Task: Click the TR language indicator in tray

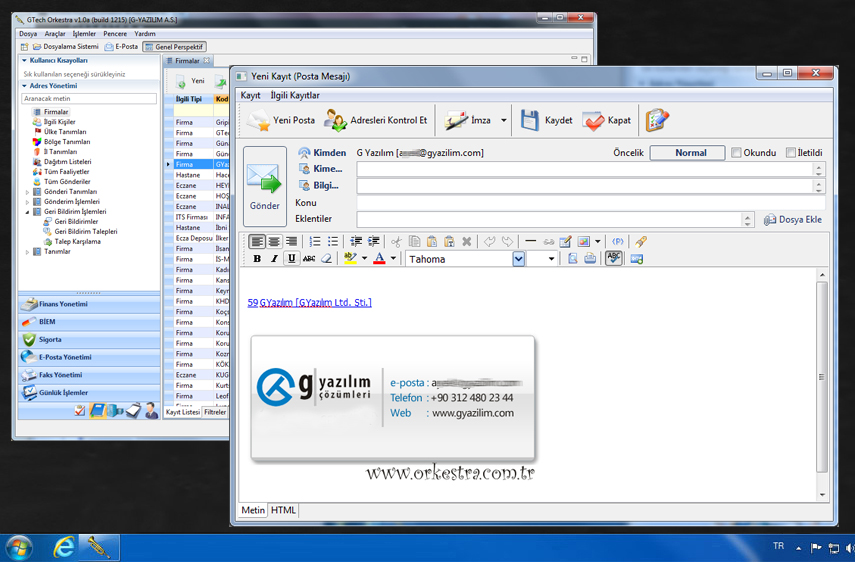Action: tap(778, 546)
